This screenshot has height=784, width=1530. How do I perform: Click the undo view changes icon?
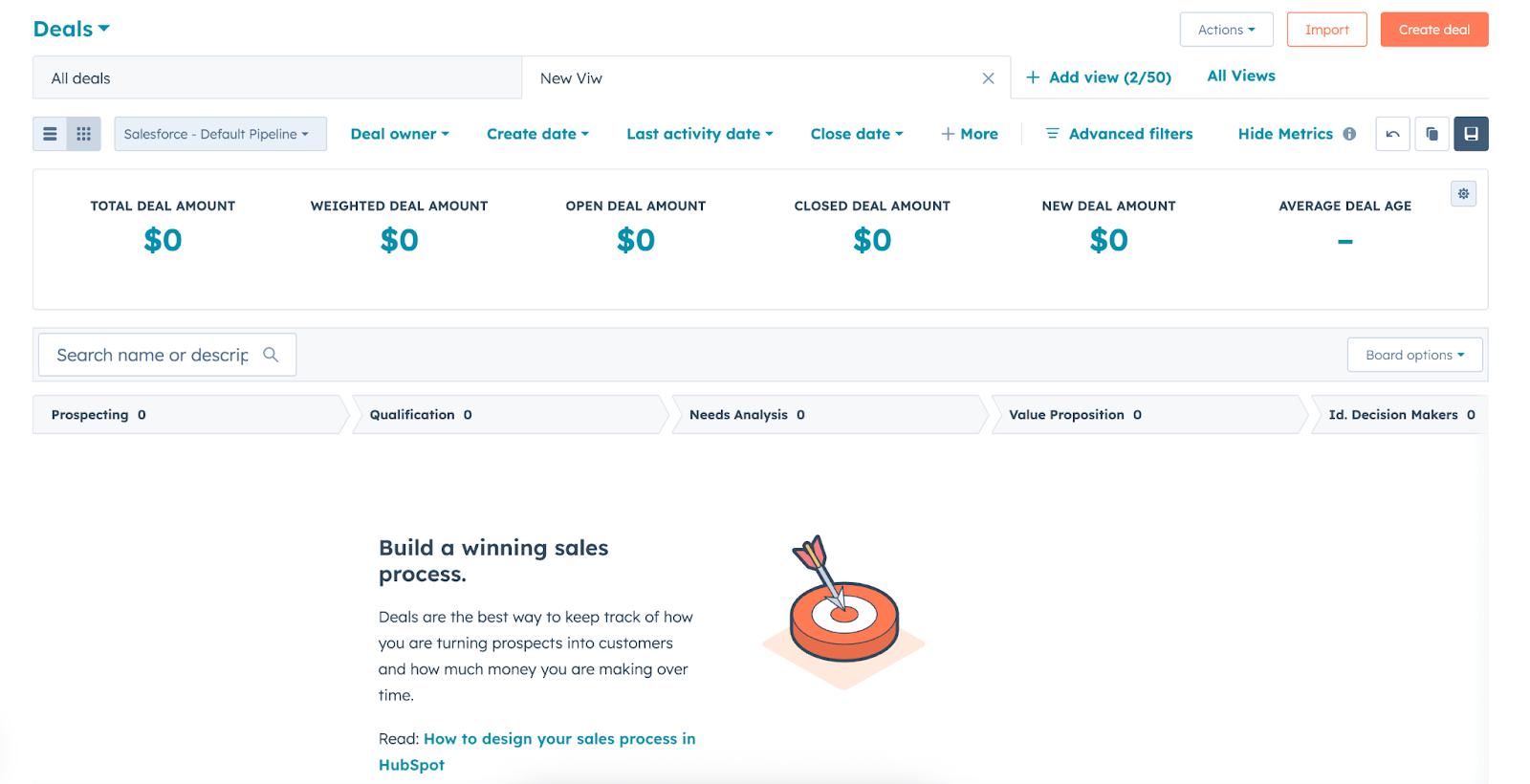[x=1392, y=134]
